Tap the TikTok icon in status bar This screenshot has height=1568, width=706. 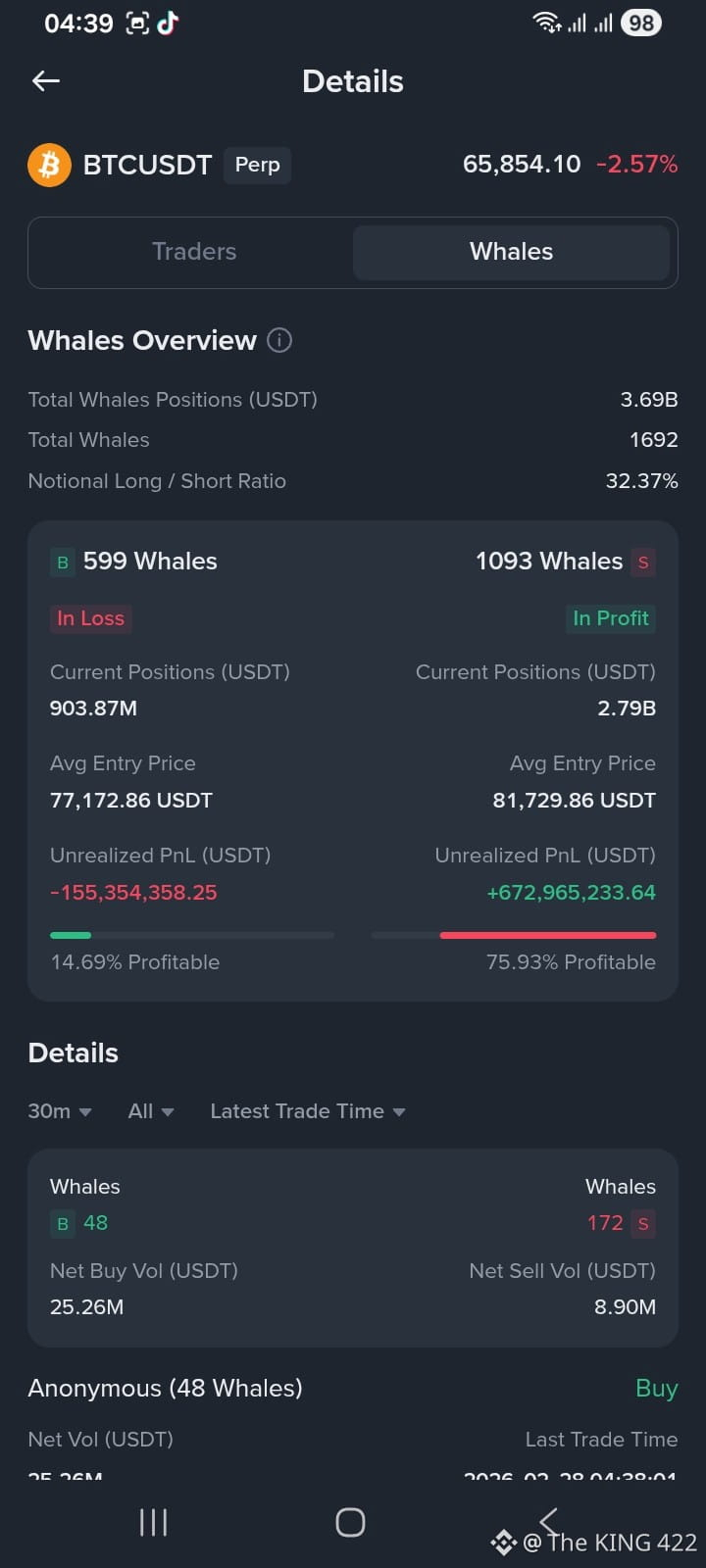(x=169, y=24)
